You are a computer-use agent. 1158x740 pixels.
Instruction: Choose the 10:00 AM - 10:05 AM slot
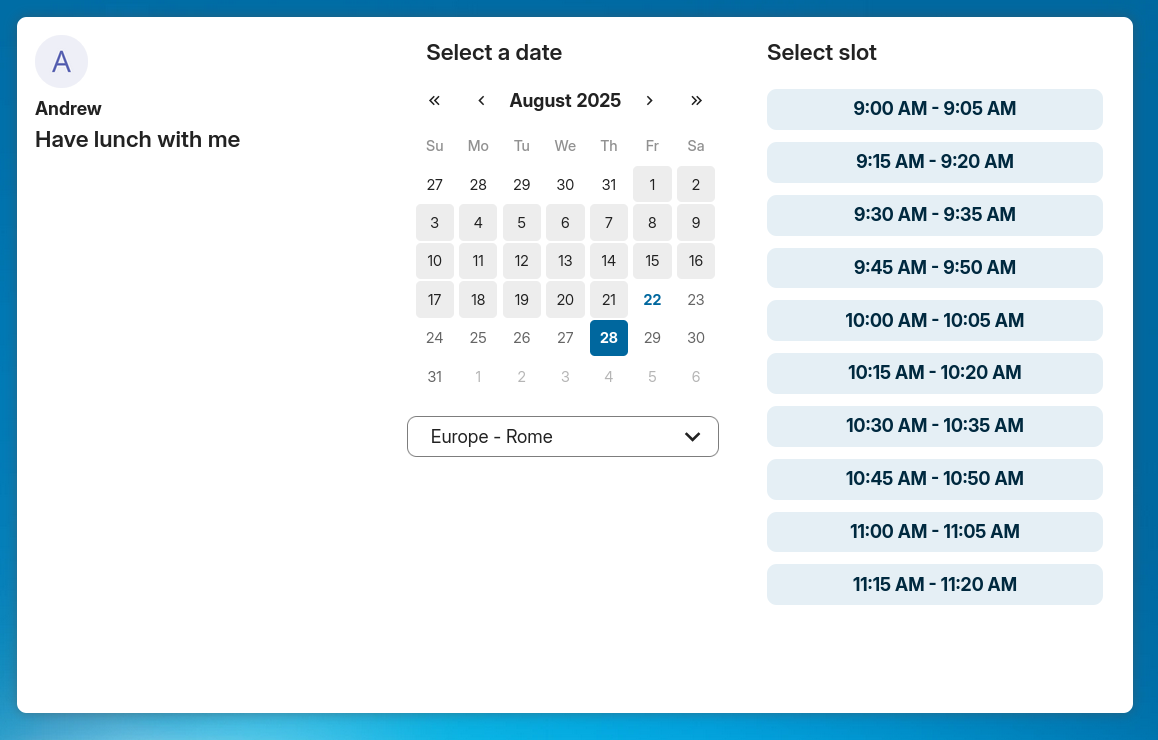[x=934, y=320]
